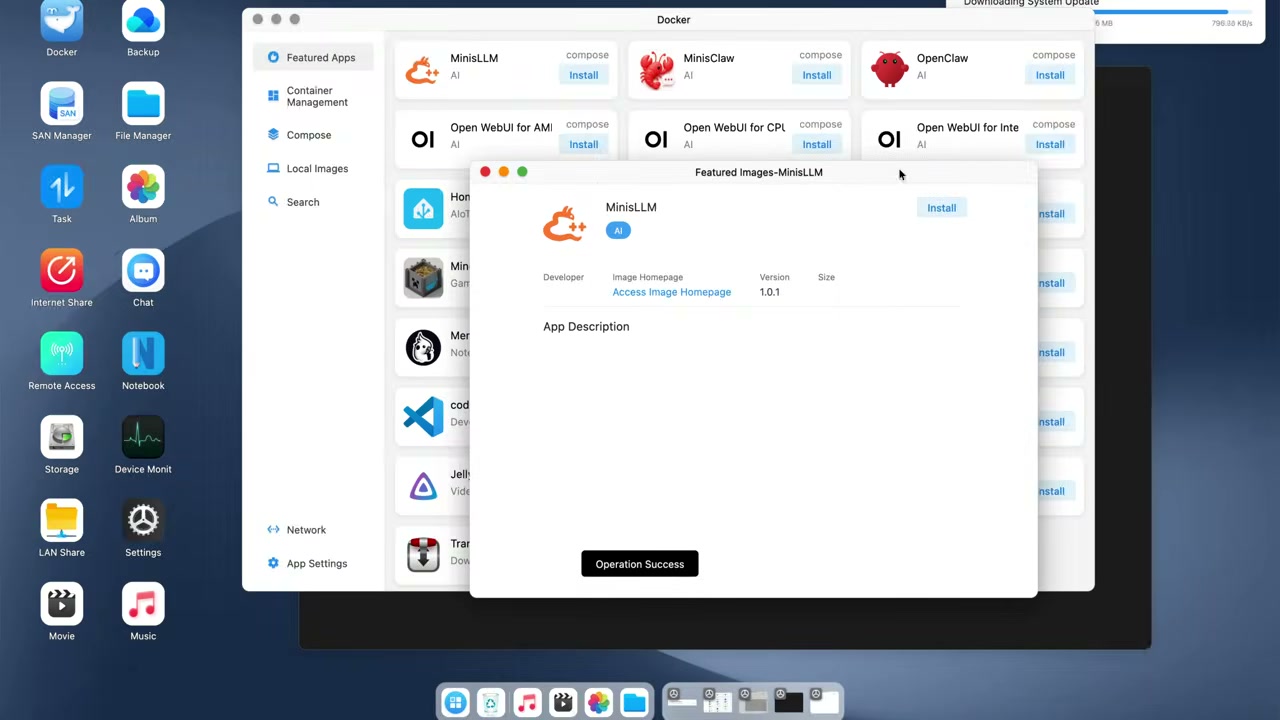
Task: Click the OpenClaw red app icon
Action: click(x=889, y=69)
